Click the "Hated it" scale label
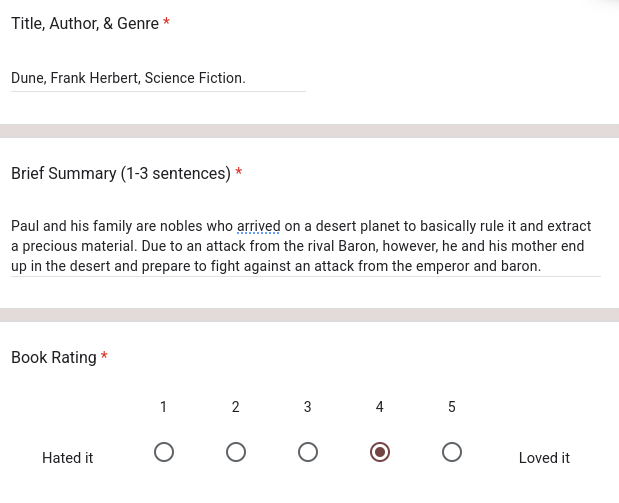This screenshot has height=503, width=619. tap(68, 458)
